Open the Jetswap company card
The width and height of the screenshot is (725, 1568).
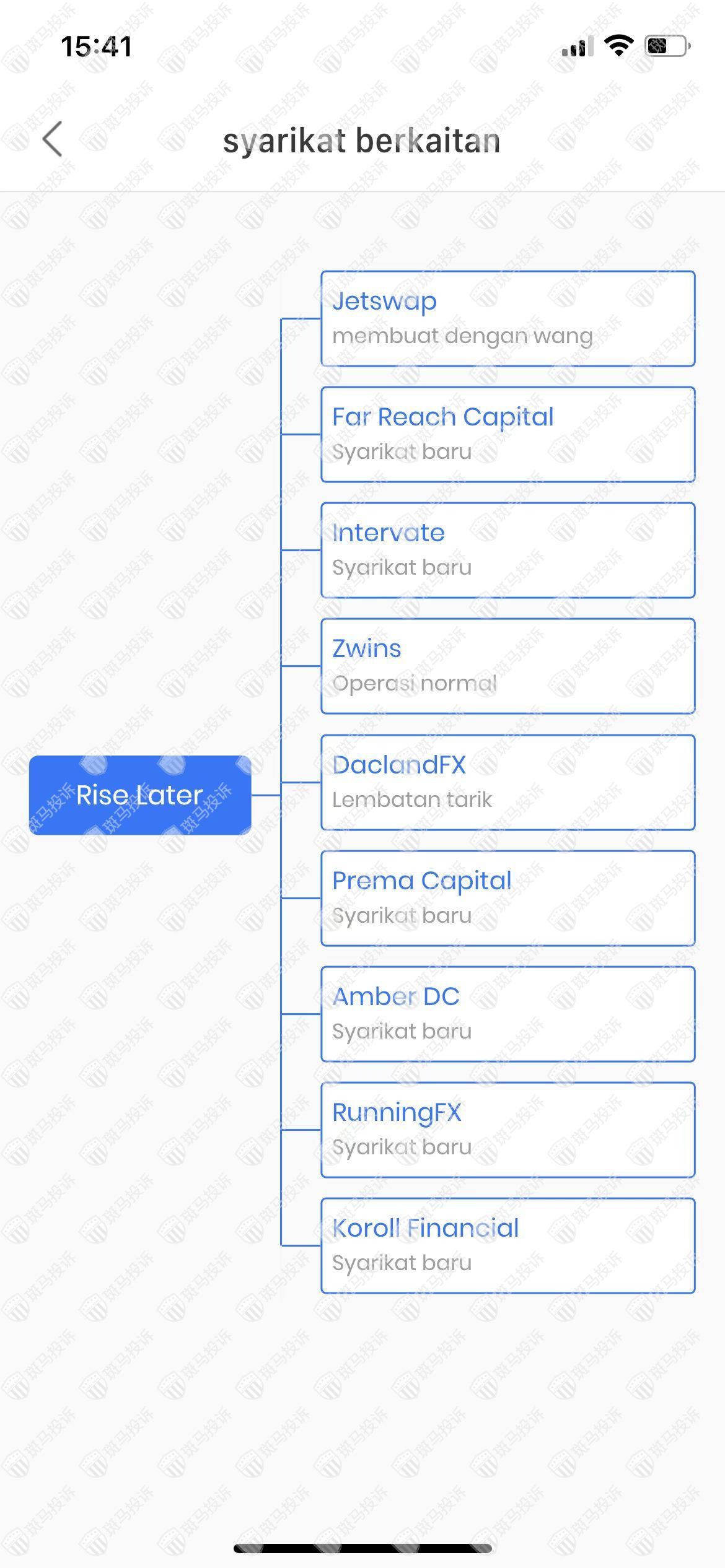pos(507,318)
